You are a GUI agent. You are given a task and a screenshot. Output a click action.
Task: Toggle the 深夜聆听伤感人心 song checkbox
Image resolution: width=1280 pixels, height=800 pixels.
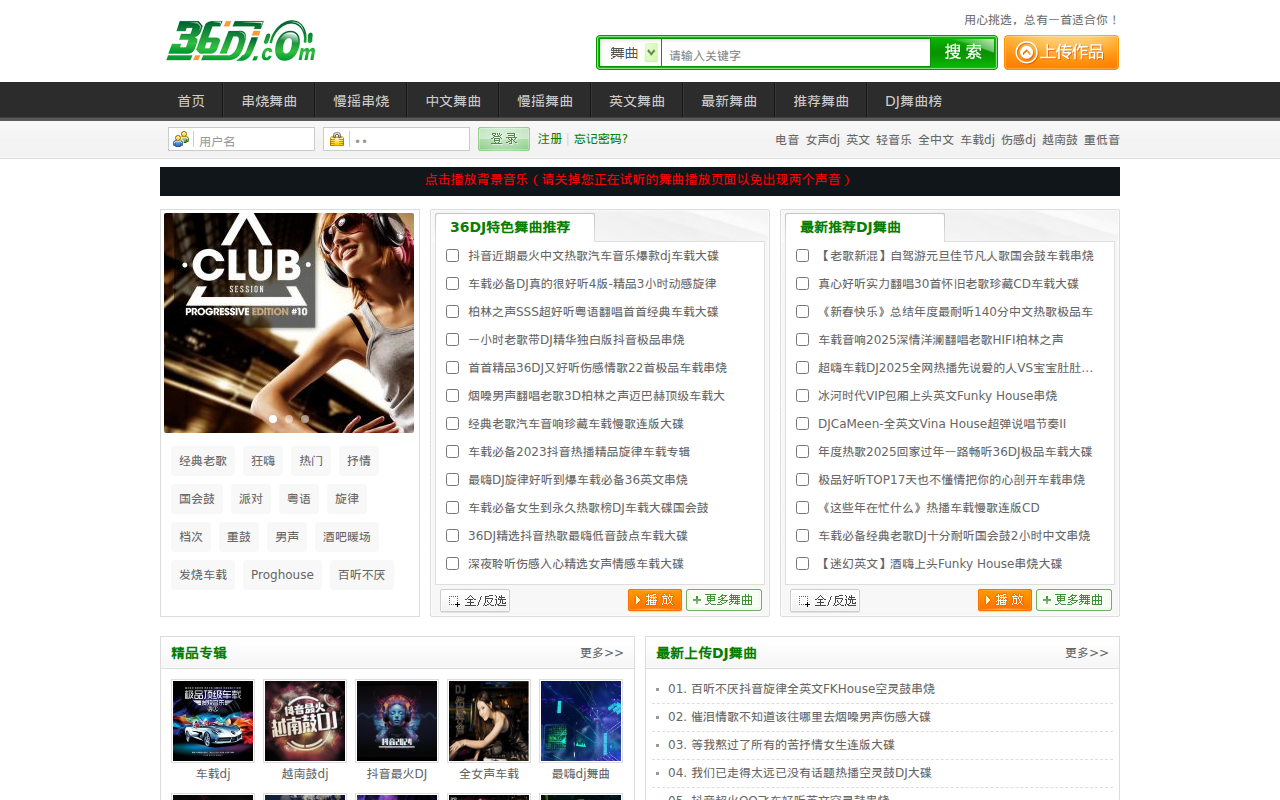pyautogui.click(x=452, y=563)
